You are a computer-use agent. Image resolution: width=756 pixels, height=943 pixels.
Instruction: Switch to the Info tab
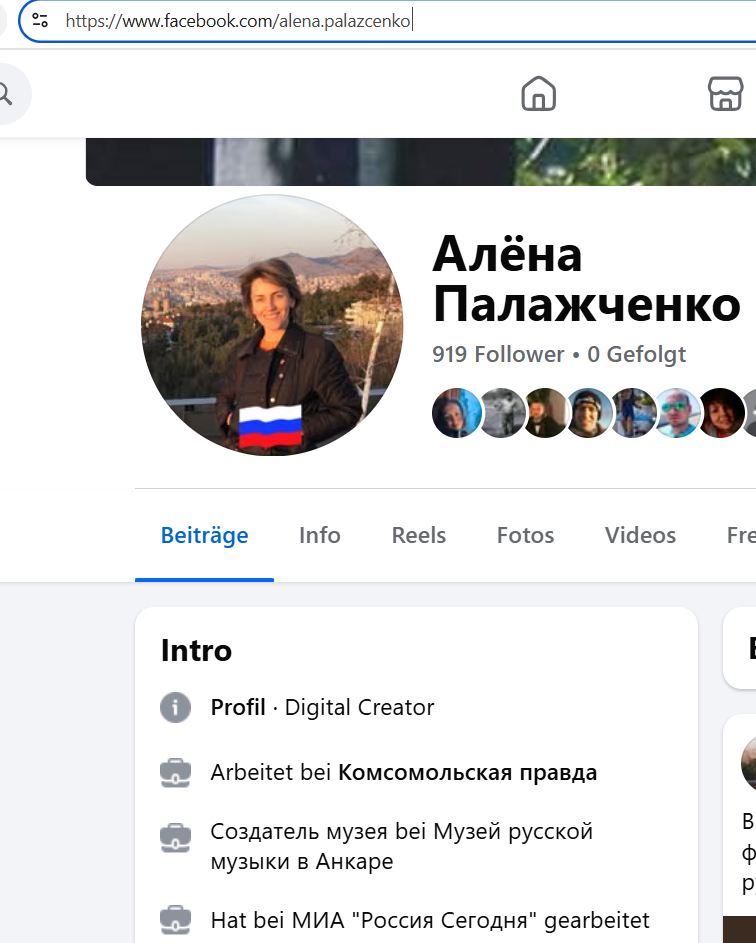coord(319,535)
